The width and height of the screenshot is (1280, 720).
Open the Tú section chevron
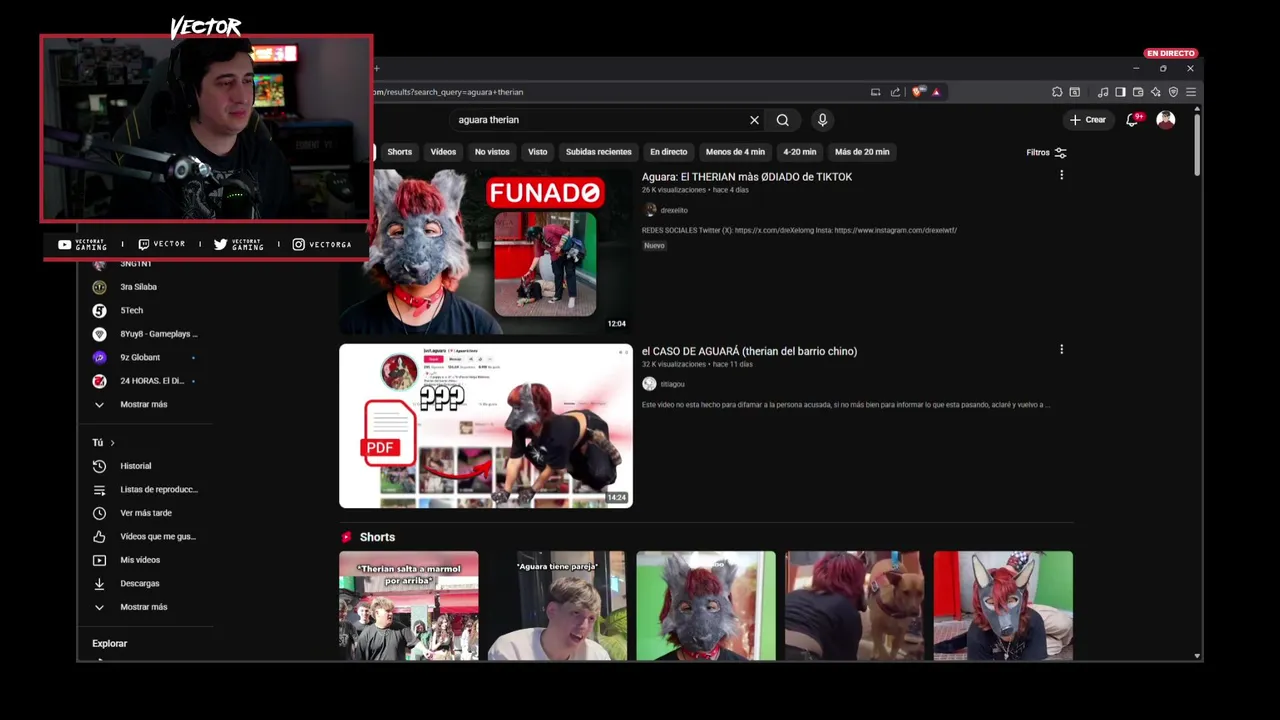[x=112, y=443]
